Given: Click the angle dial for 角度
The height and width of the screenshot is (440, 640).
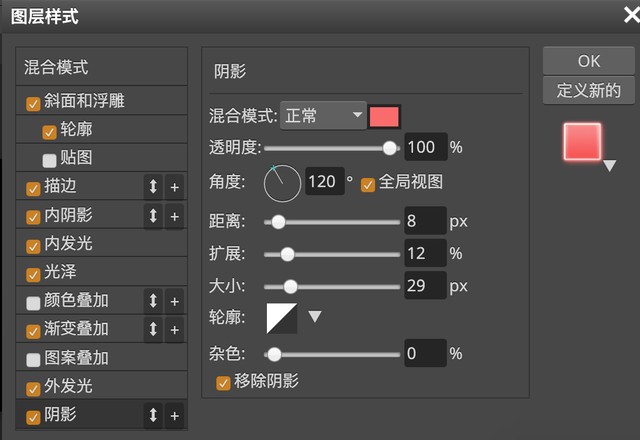Looking at the screenshot, I should pyautogui.click(x=282, y=183).
